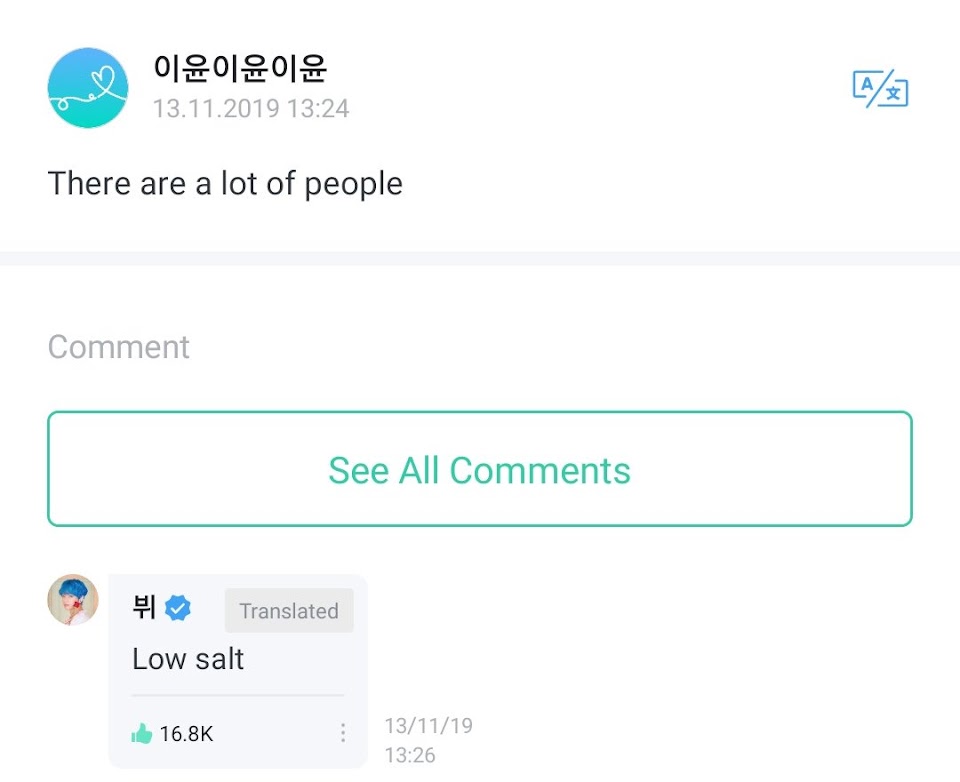This screenshot has height=782, width=960.
Task: Like the comment with thumbs-up icon
Action: click(x=141, y=733)
